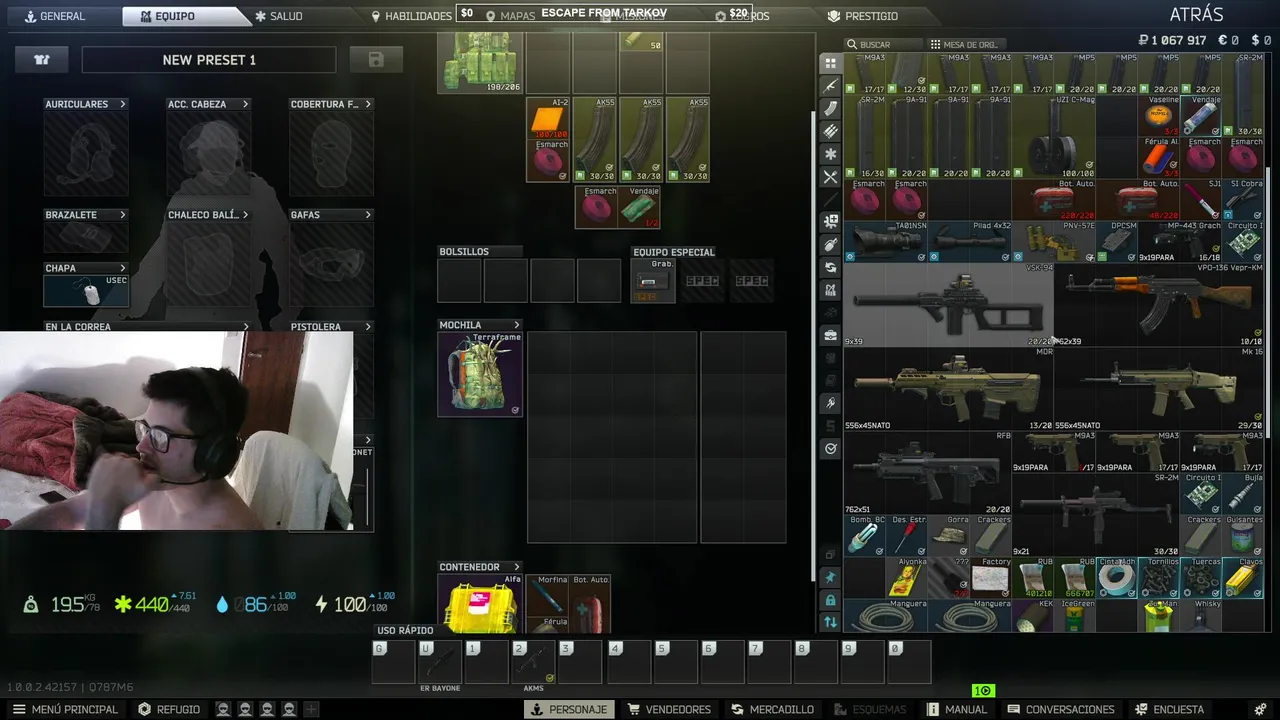Viewport: 1280px width, 720px height.
Task: Switch to the SALUD tab
Action: coord(279,16)
